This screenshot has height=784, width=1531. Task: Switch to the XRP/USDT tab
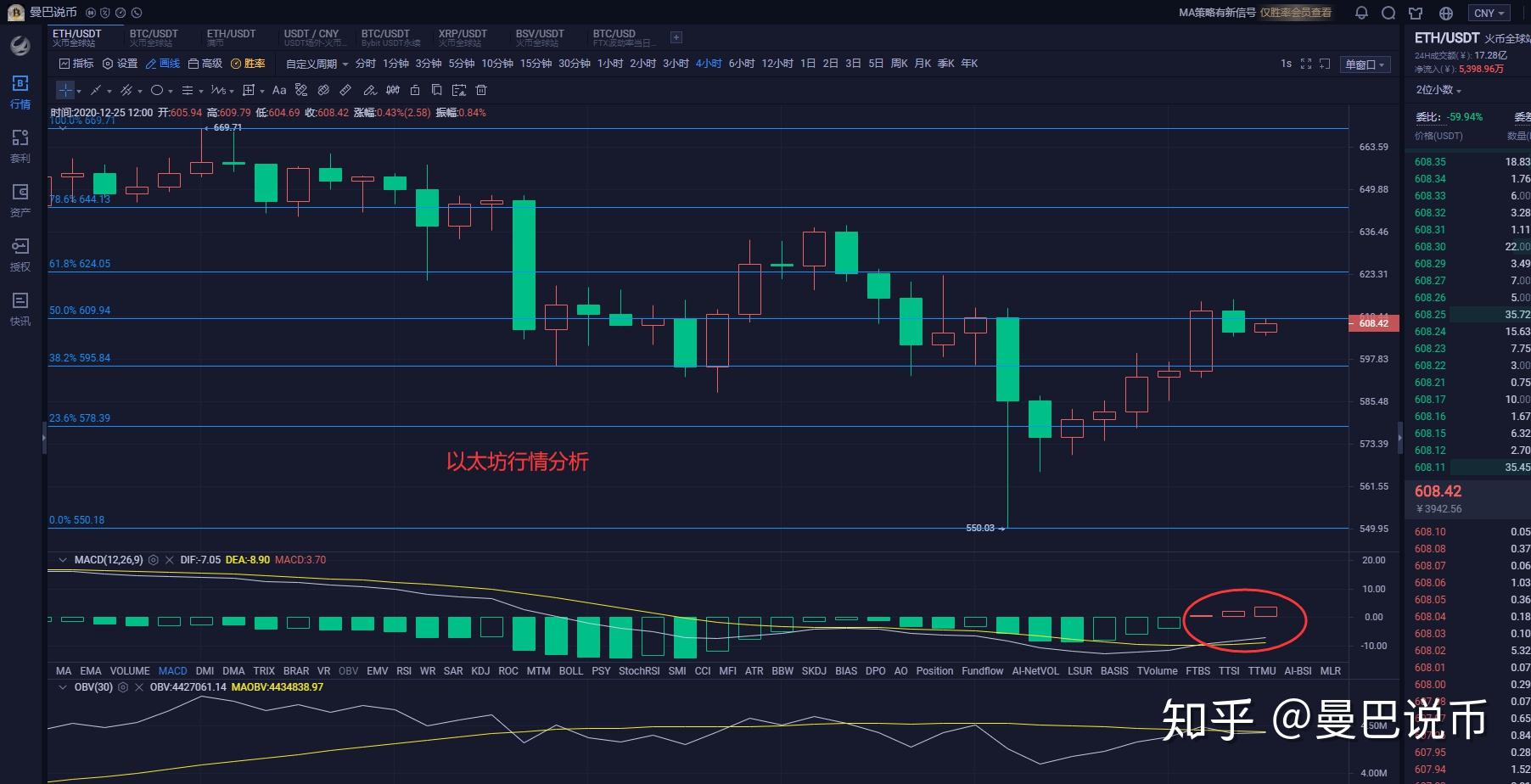pos(463,37)
